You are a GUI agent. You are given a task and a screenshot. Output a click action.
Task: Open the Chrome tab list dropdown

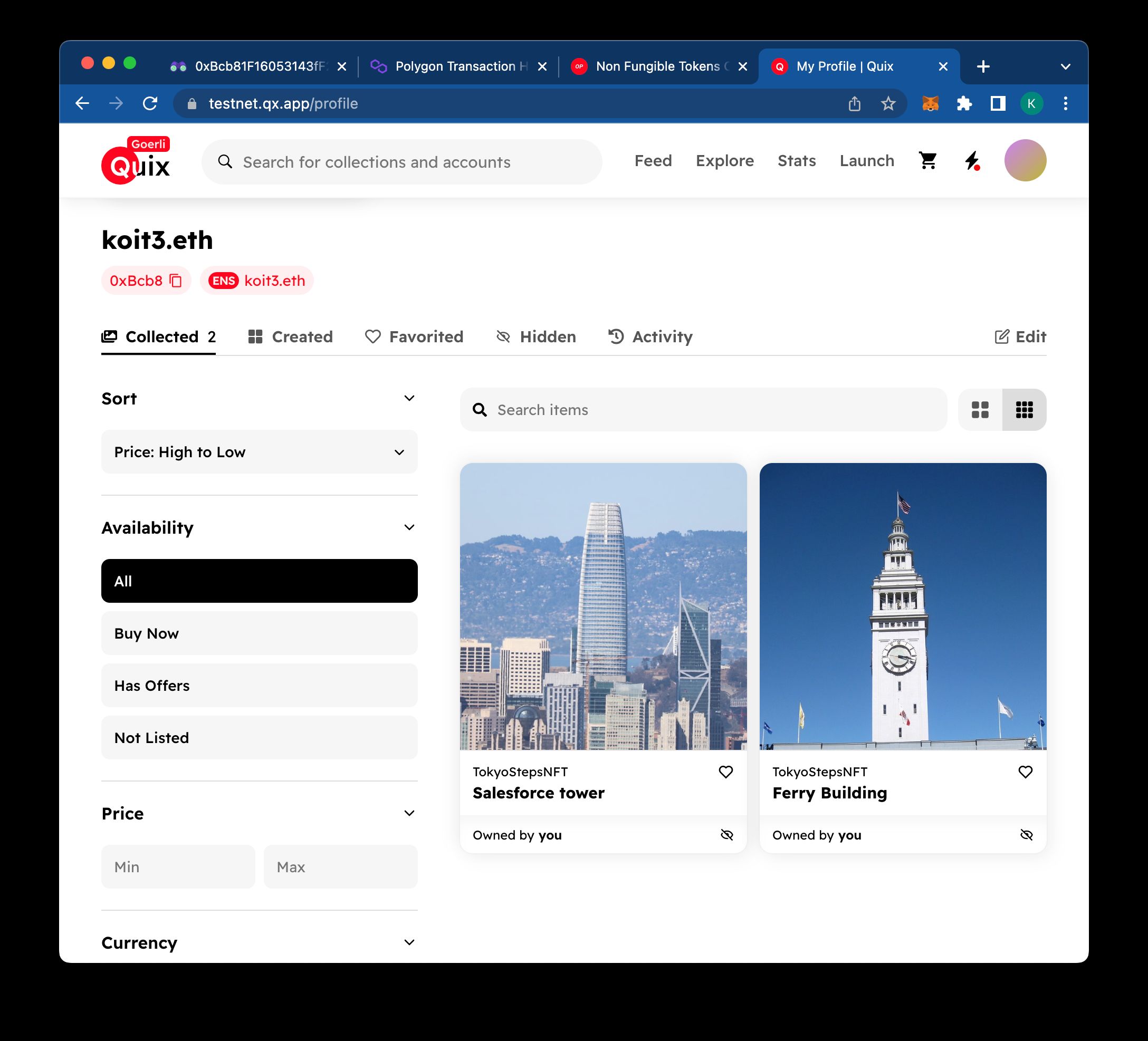pyautogui.click(x=1065, y=66)
